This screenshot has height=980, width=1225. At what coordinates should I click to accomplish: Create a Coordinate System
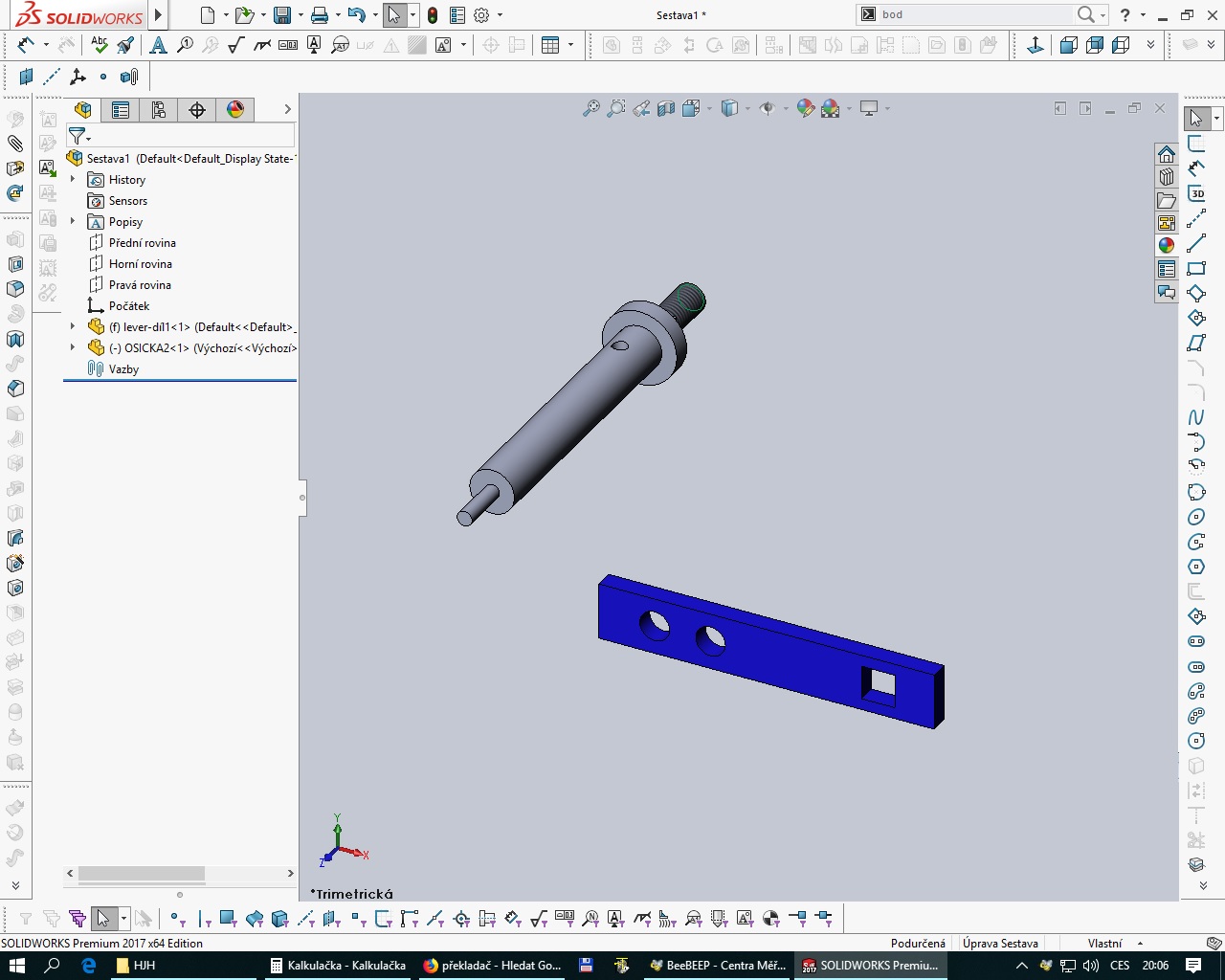click(x=78, y=77)
